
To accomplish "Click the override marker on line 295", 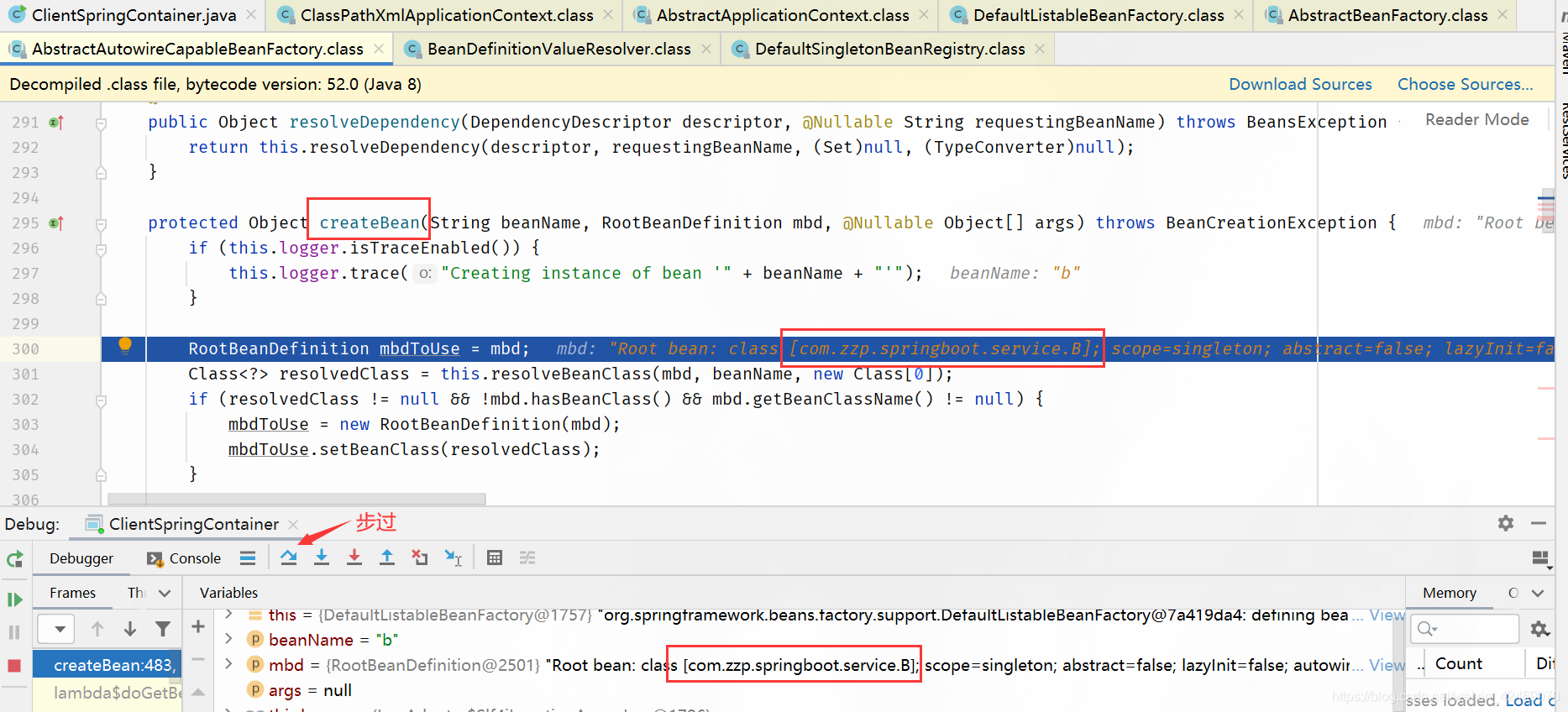I will click(x=56, y=223).
